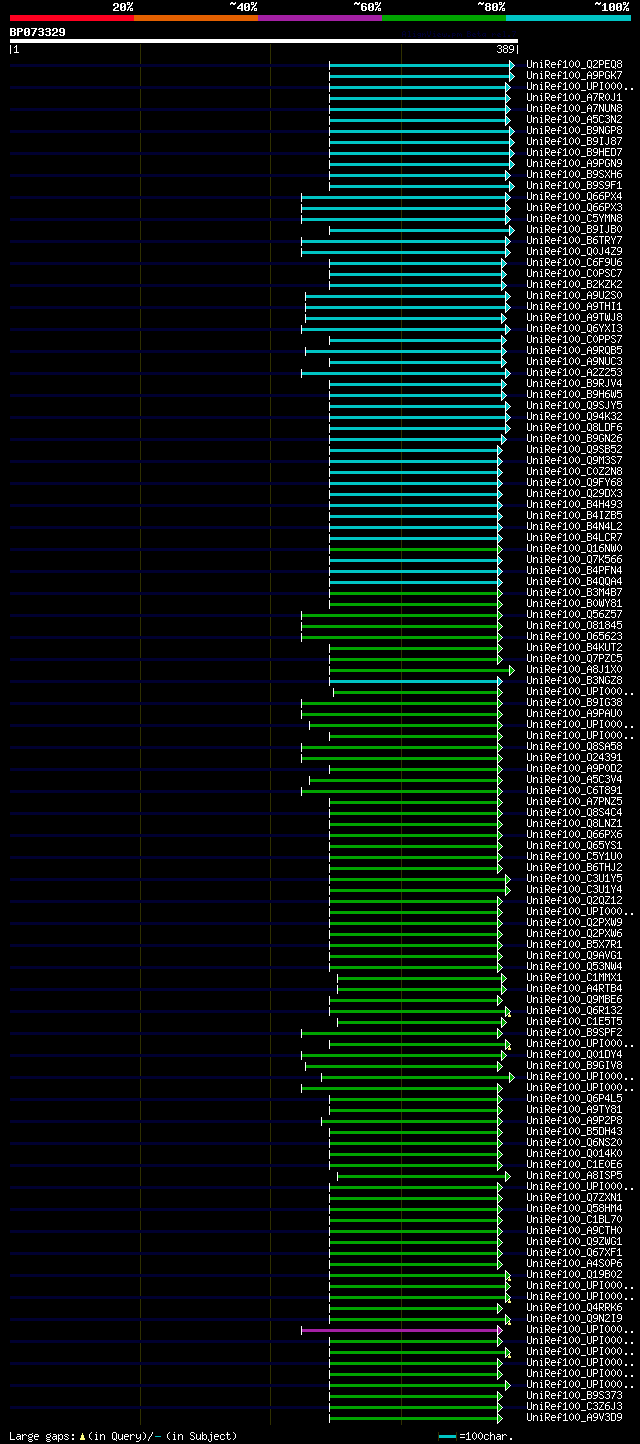Click the query ID BP073329
The height and width of the screenshot is (1444, 640).
[38, 32]
